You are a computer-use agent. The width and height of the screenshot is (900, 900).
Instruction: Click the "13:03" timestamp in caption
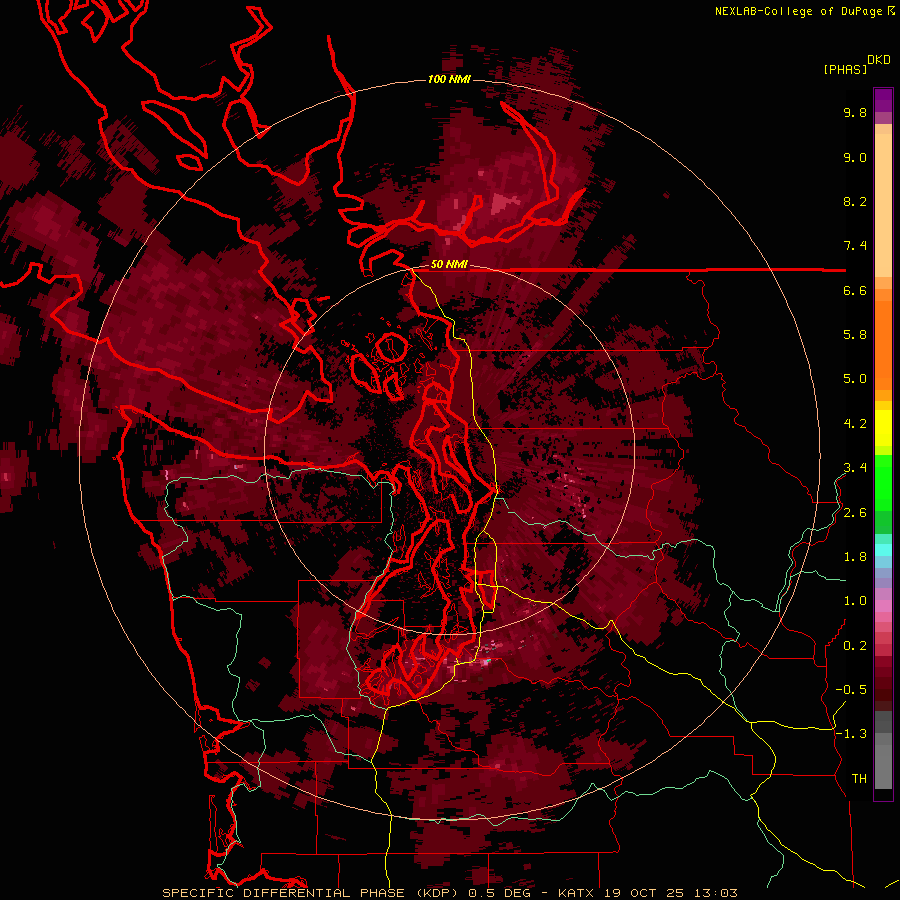(x=717, y=893)
